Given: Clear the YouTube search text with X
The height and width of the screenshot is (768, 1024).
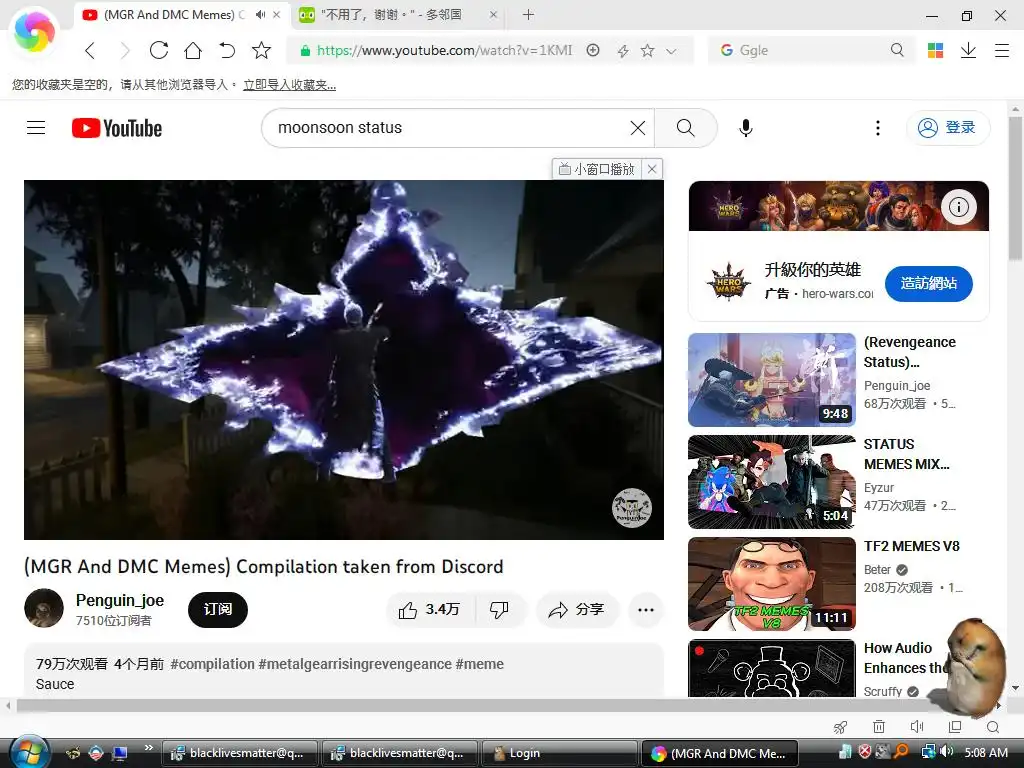Looking at the screenshot, I should pyautogui.click(x=638, y=128).
